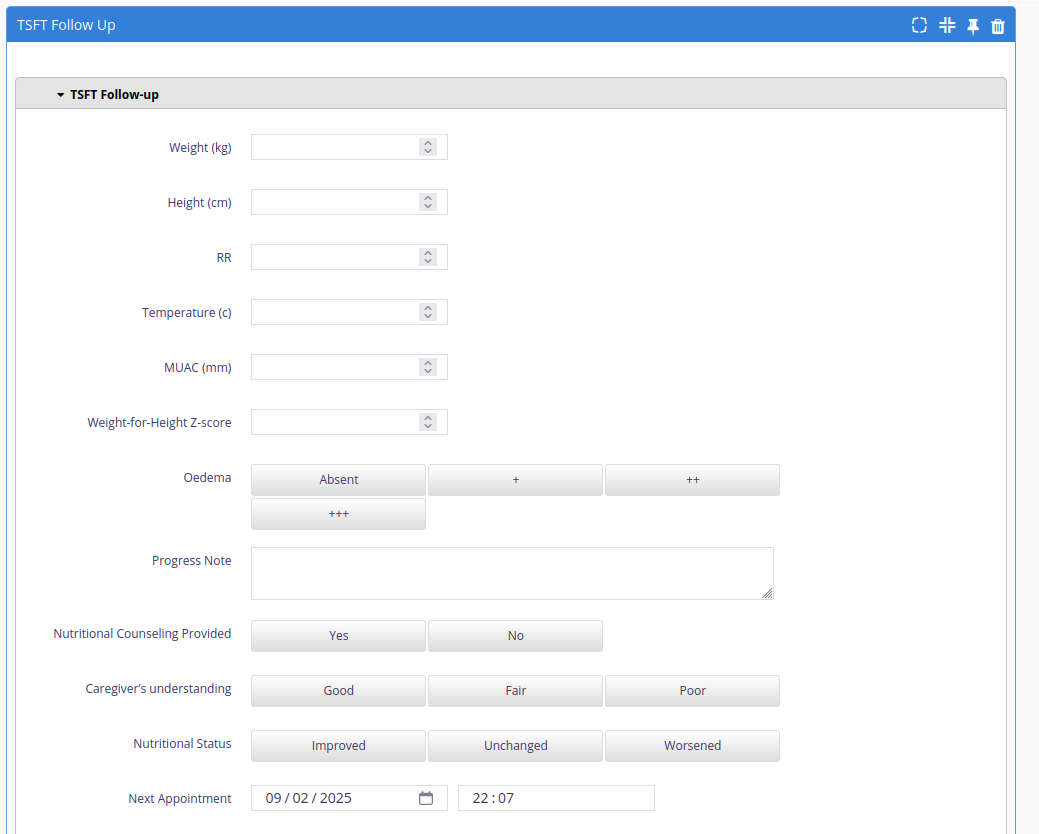
Task: Click the Height (cm) input field
Action: click(x=349, y=202)
